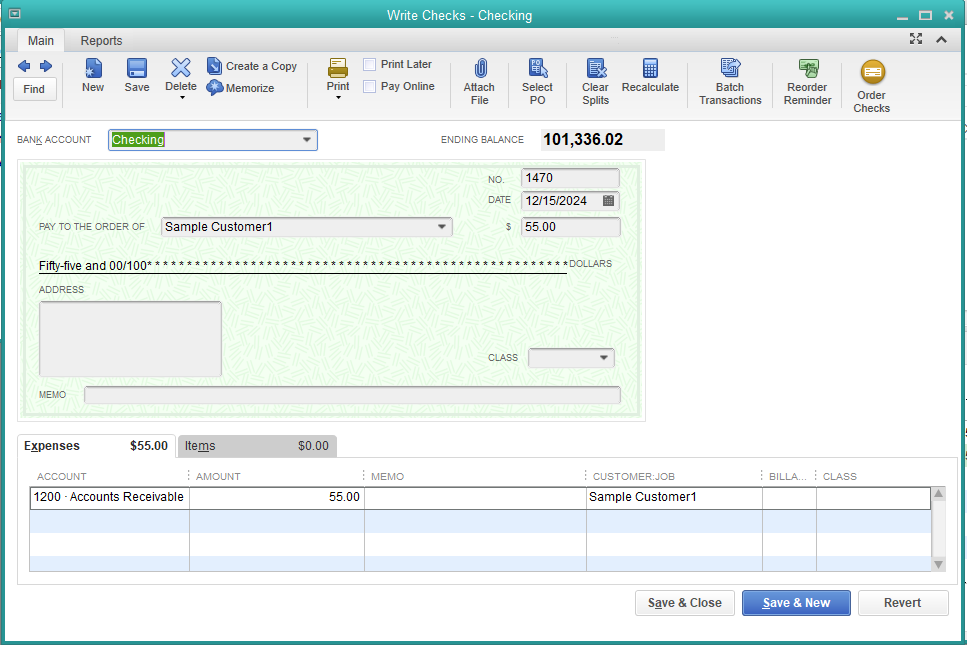Viewport: 967px width, 645px height.
Task: Expand the Delete dropdown arrow
Action: click(x=182, y=98)
